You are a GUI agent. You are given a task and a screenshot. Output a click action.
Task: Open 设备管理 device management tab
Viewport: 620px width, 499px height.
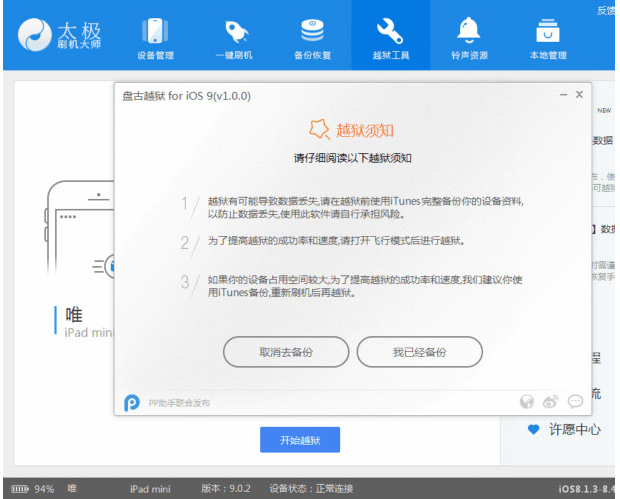[155, 38]
